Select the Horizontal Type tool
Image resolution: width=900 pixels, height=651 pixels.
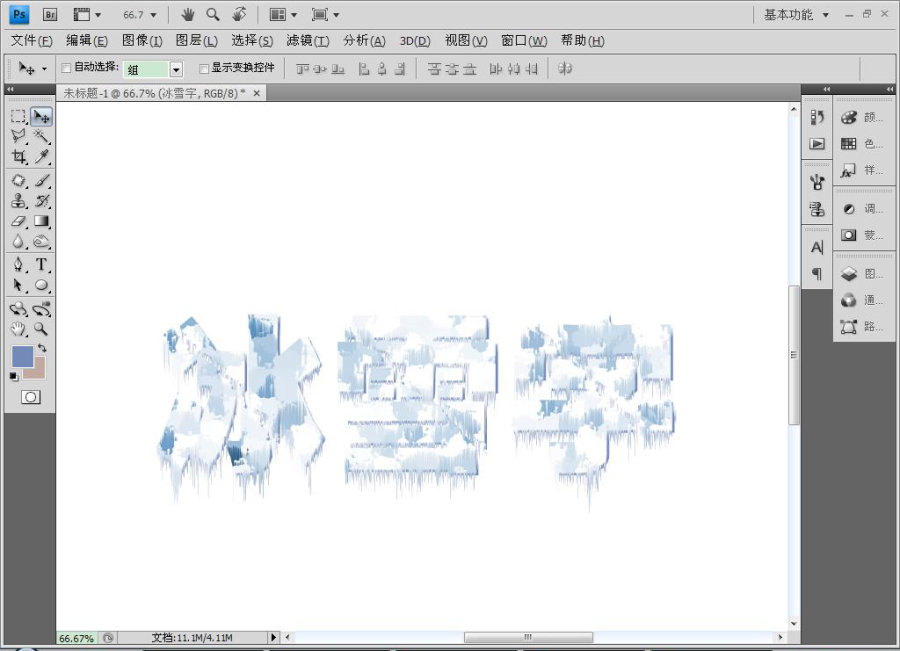pos(41,264)
